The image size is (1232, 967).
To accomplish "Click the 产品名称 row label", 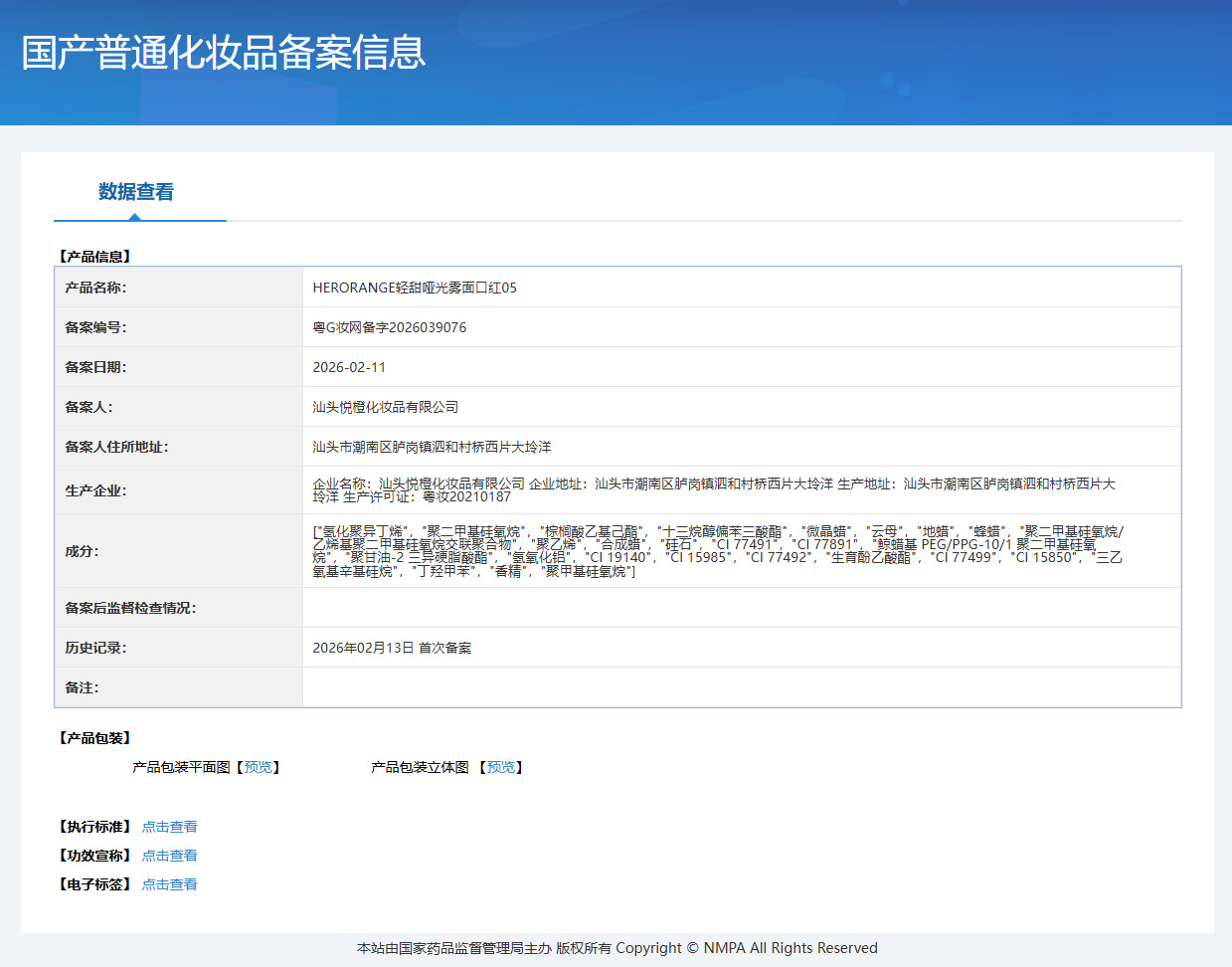I will [95, 288].
